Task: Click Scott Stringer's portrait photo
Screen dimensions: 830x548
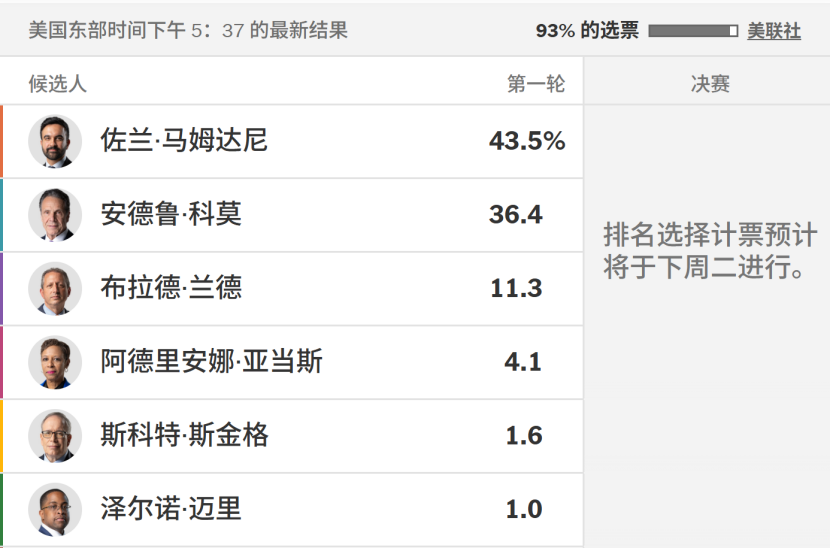Action: (55, 436)
